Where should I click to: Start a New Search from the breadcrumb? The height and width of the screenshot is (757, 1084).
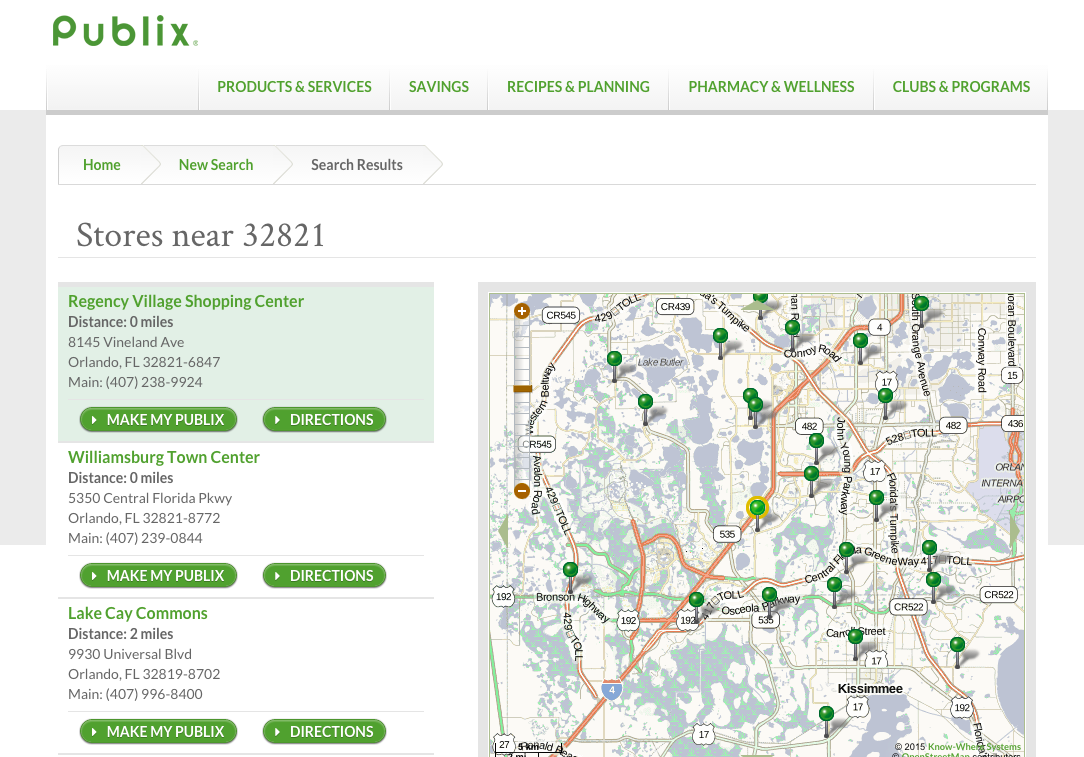point(216,165)
